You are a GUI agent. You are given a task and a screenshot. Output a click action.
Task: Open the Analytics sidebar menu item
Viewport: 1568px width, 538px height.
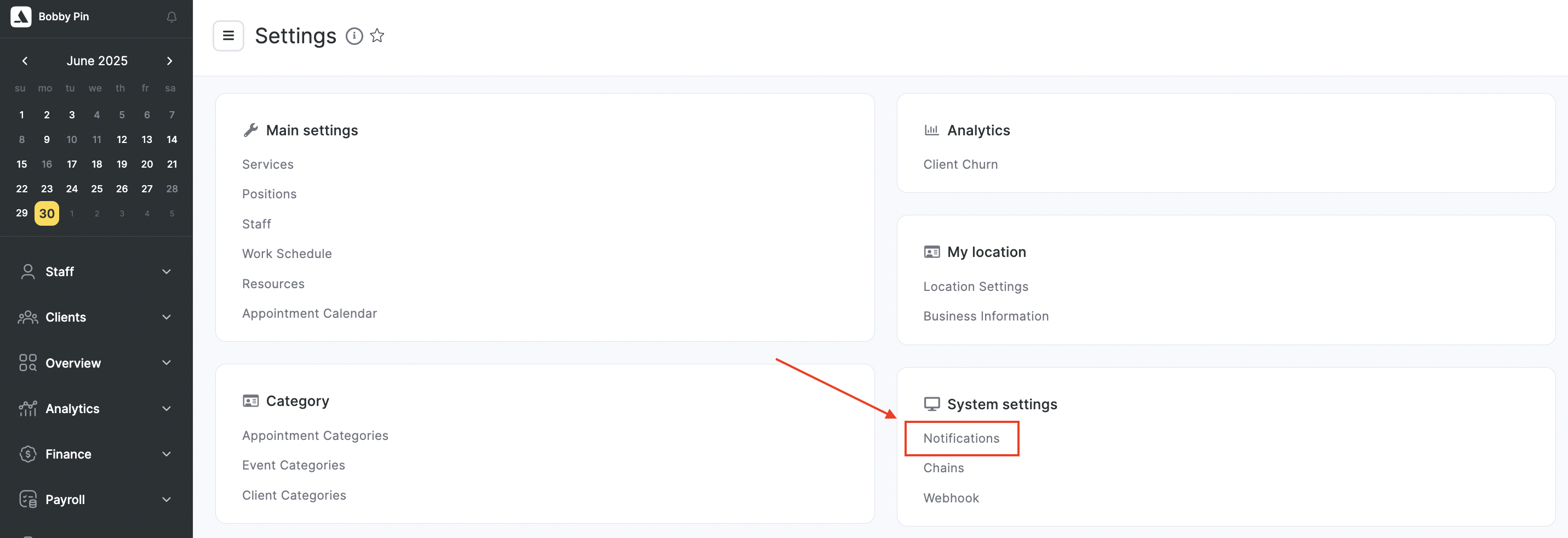click(96, 408)
